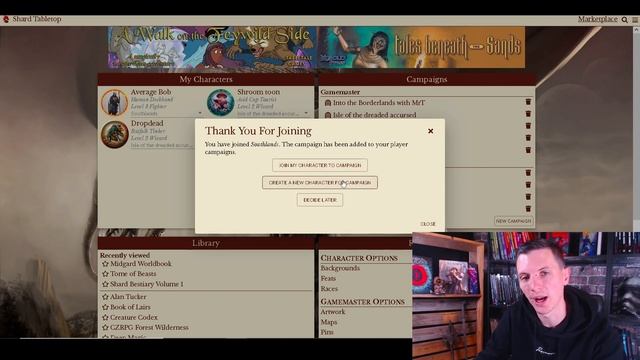Toggle star for CZRPG Forest Wilderness
This screenshot has height=360, width=640.
click(105, 327)
